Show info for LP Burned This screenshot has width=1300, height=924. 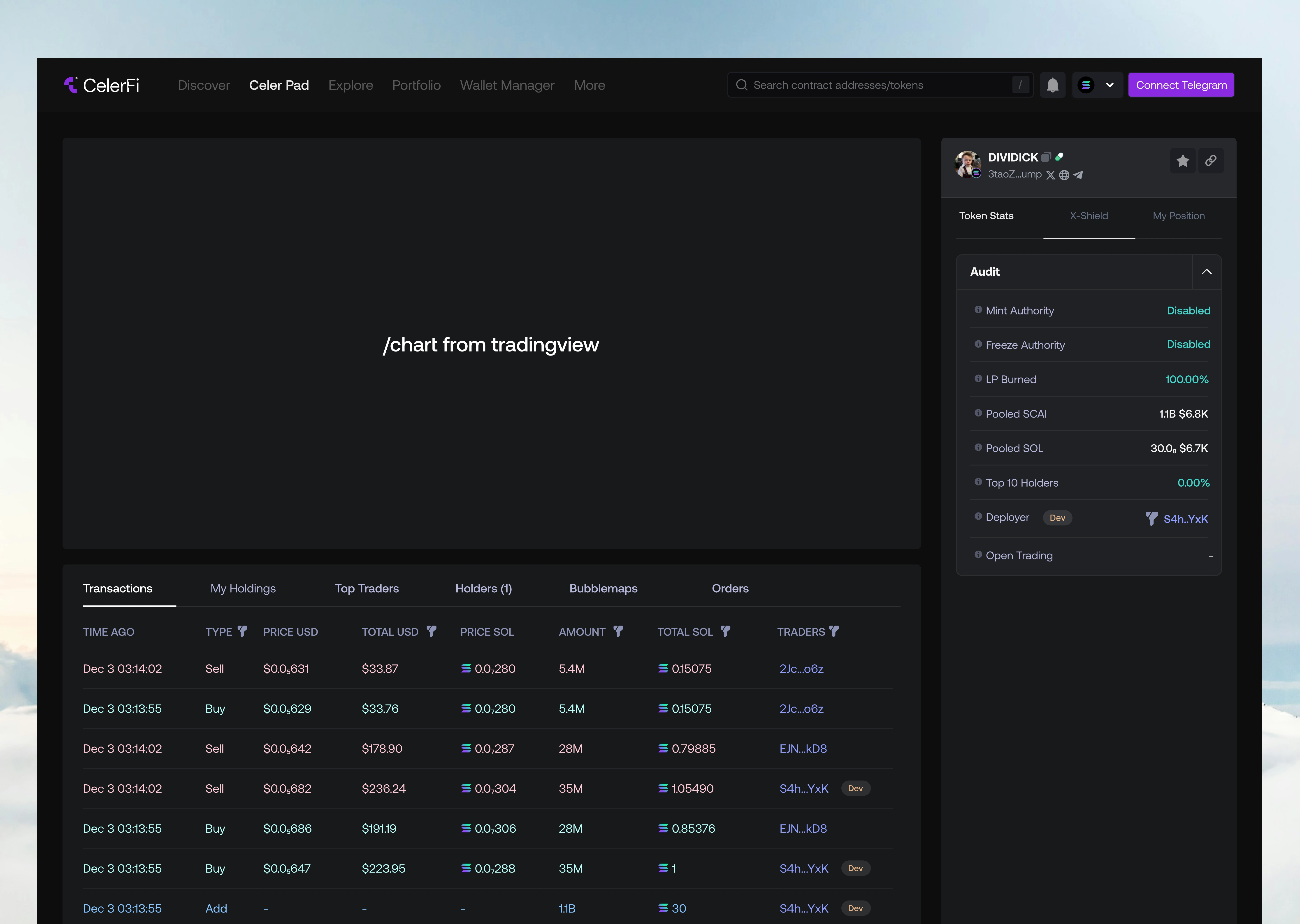(978, 378)
